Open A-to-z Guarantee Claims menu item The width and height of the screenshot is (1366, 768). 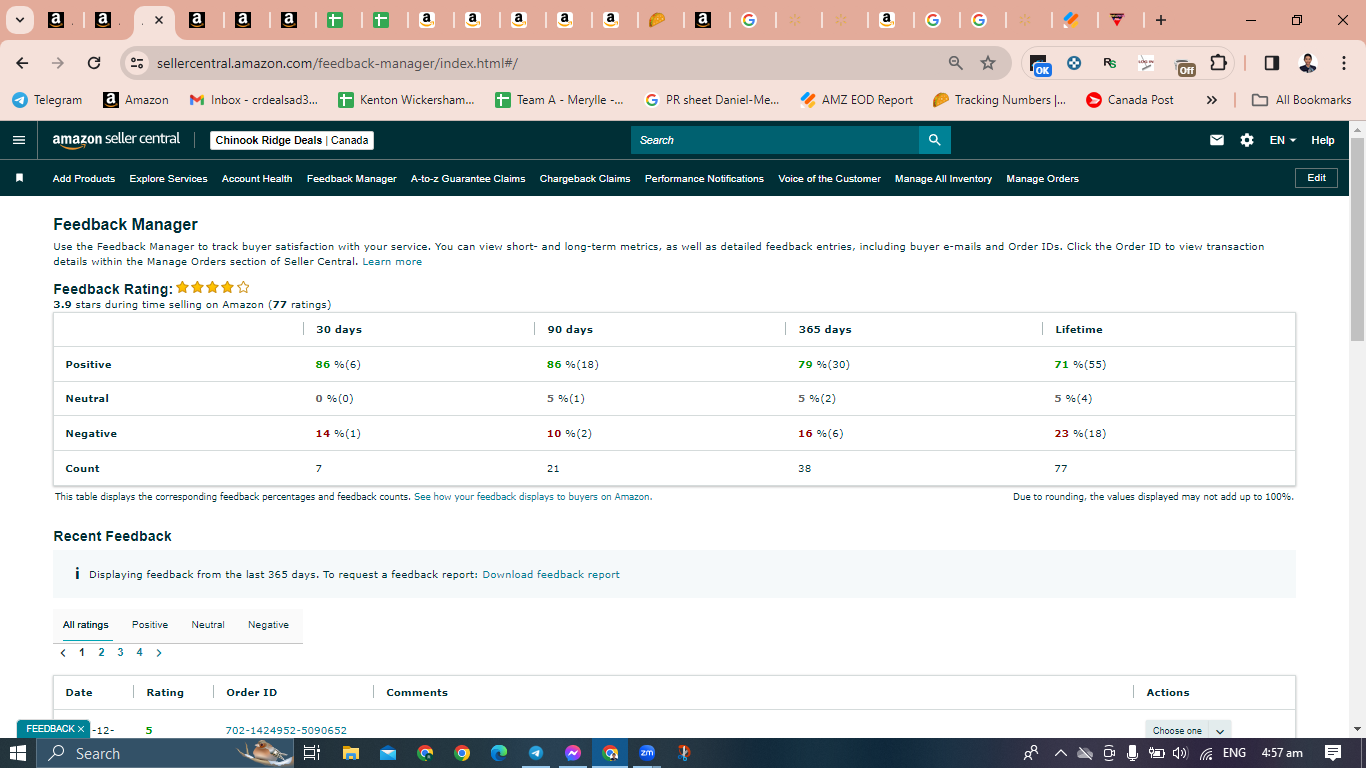coord(468,179)
